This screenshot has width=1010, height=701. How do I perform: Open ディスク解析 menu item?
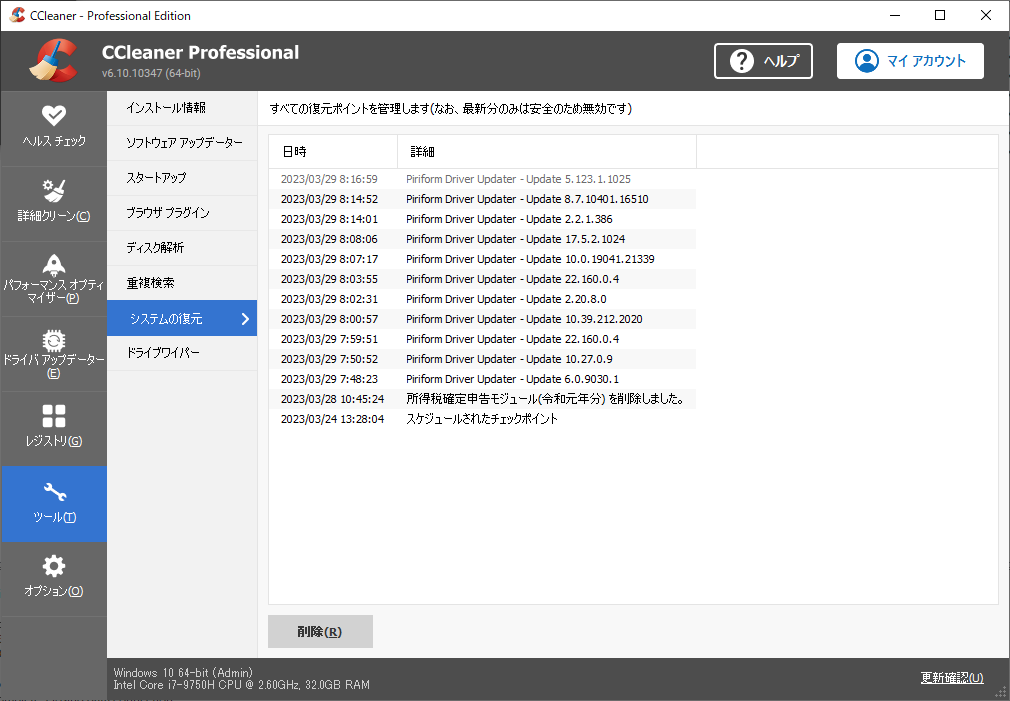[182, 248]
